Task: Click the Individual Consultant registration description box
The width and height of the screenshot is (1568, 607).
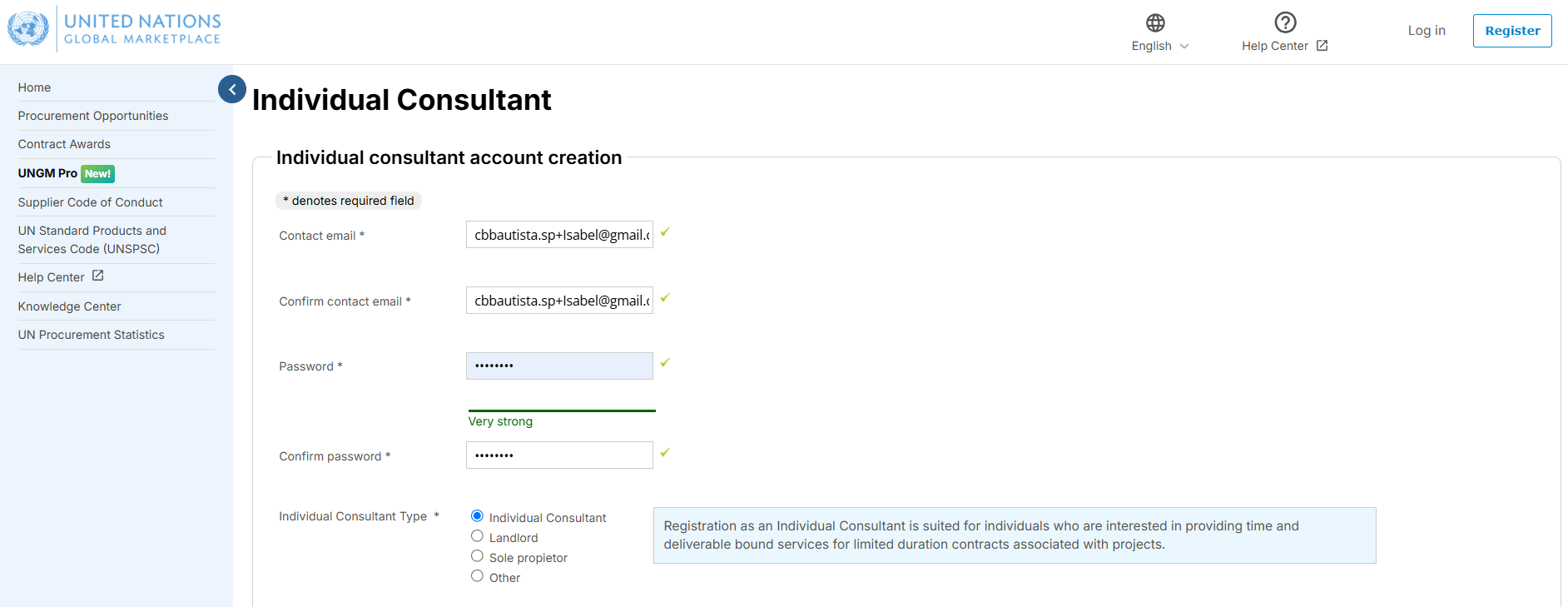Action: (1015, 535)
